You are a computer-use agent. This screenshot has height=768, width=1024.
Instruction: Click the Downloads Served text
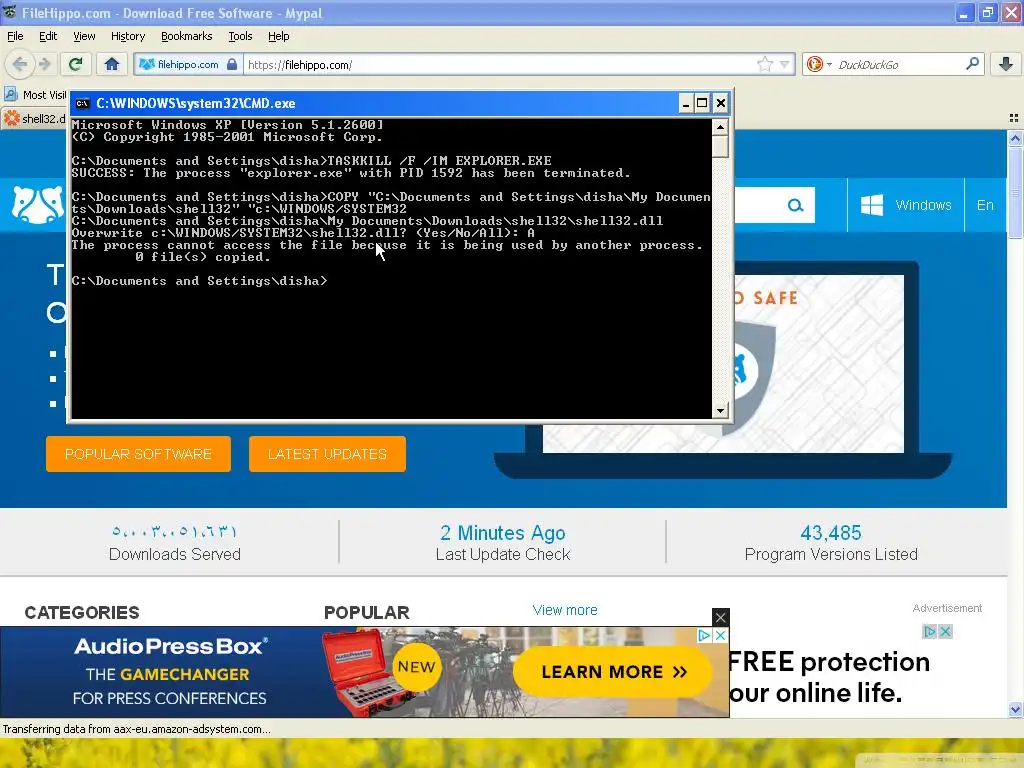[175, 554]
